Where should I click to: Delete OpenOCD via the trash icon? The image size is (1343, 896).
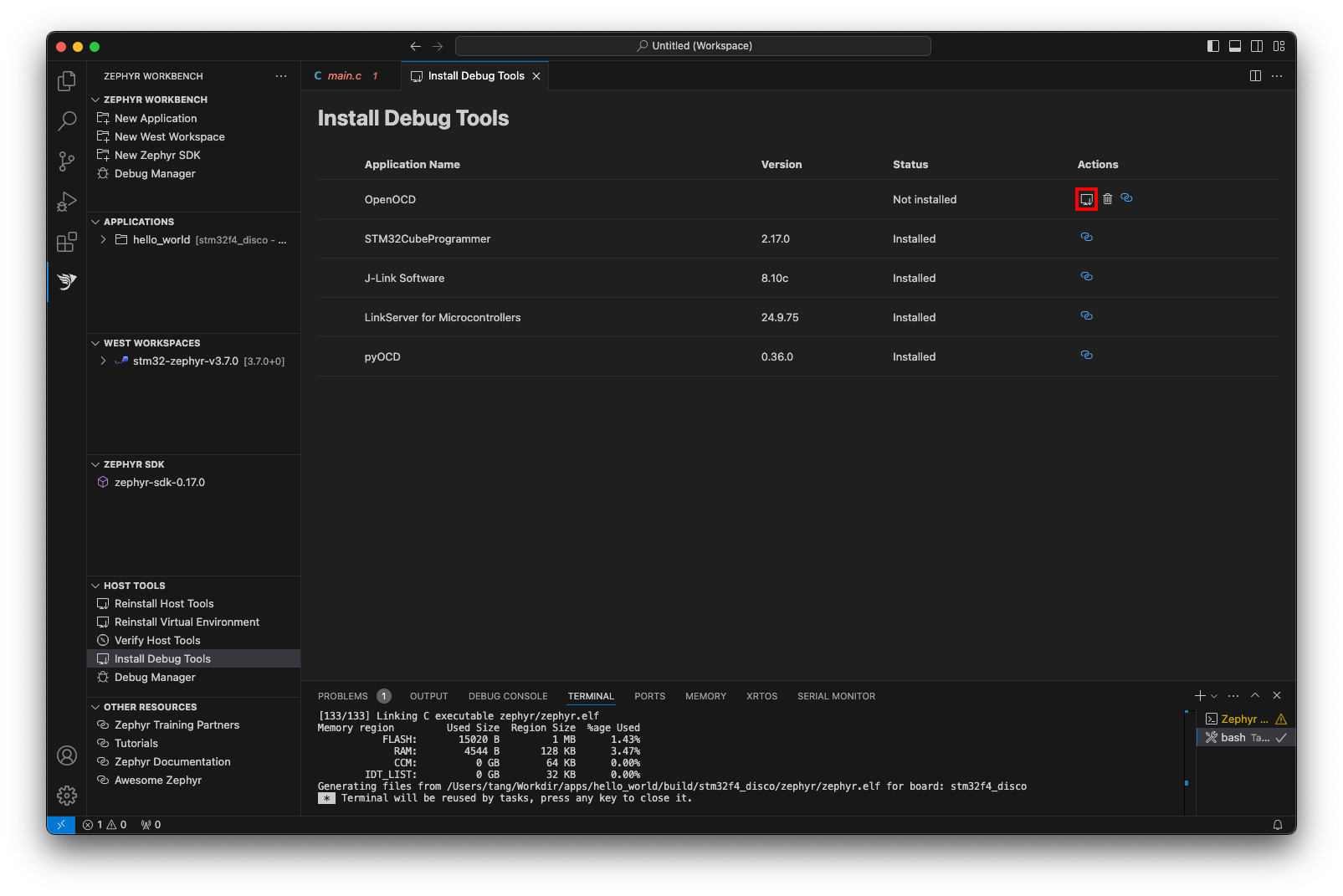pyautogui.click(x=1107, y=198)
